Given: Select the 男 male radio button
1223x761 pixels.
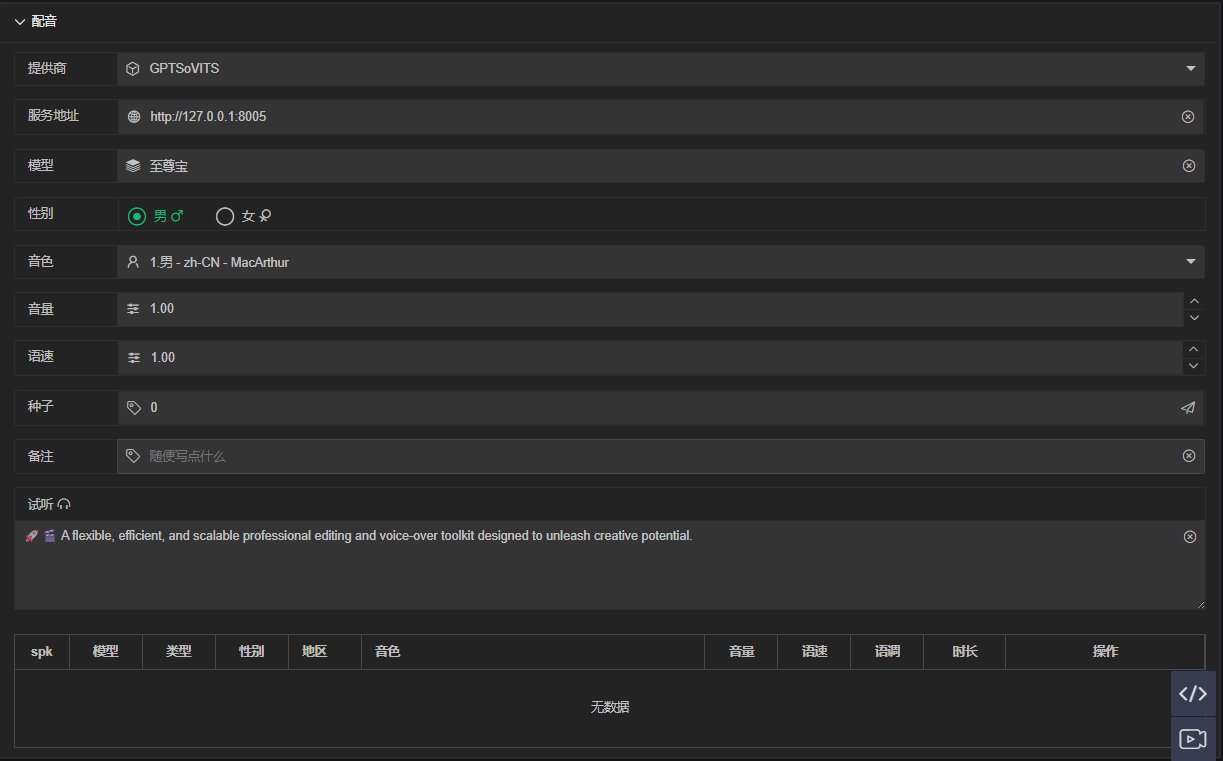Looking at the screenshot, I should pos(137,216).
